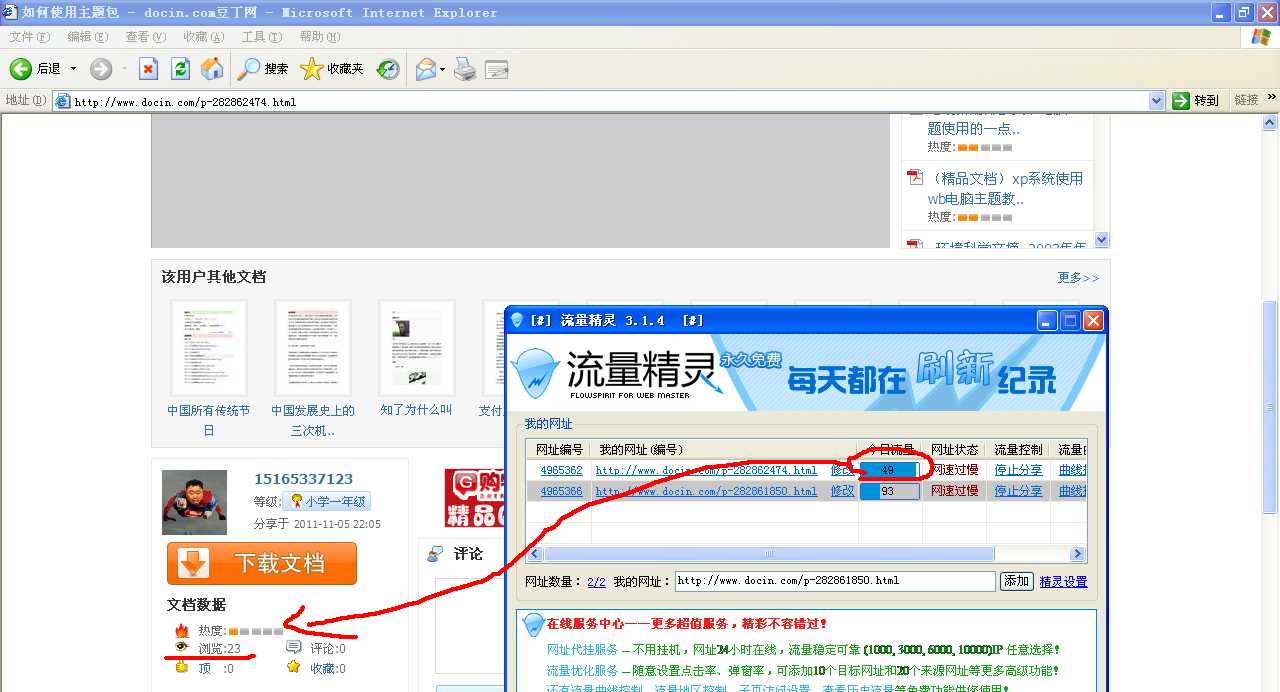Open 知了为什么叫 document thumbnail

pyautogui.click(x=416, y=347)
